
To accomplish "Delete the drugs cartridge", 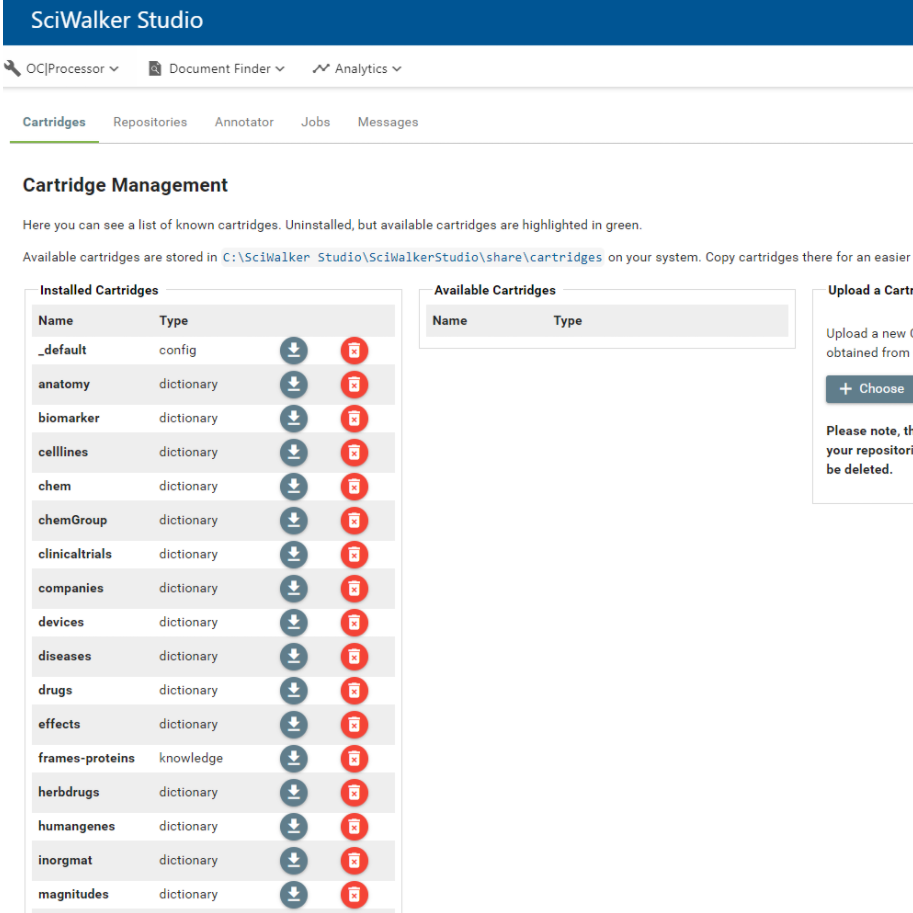I will [x=354, y=690].
